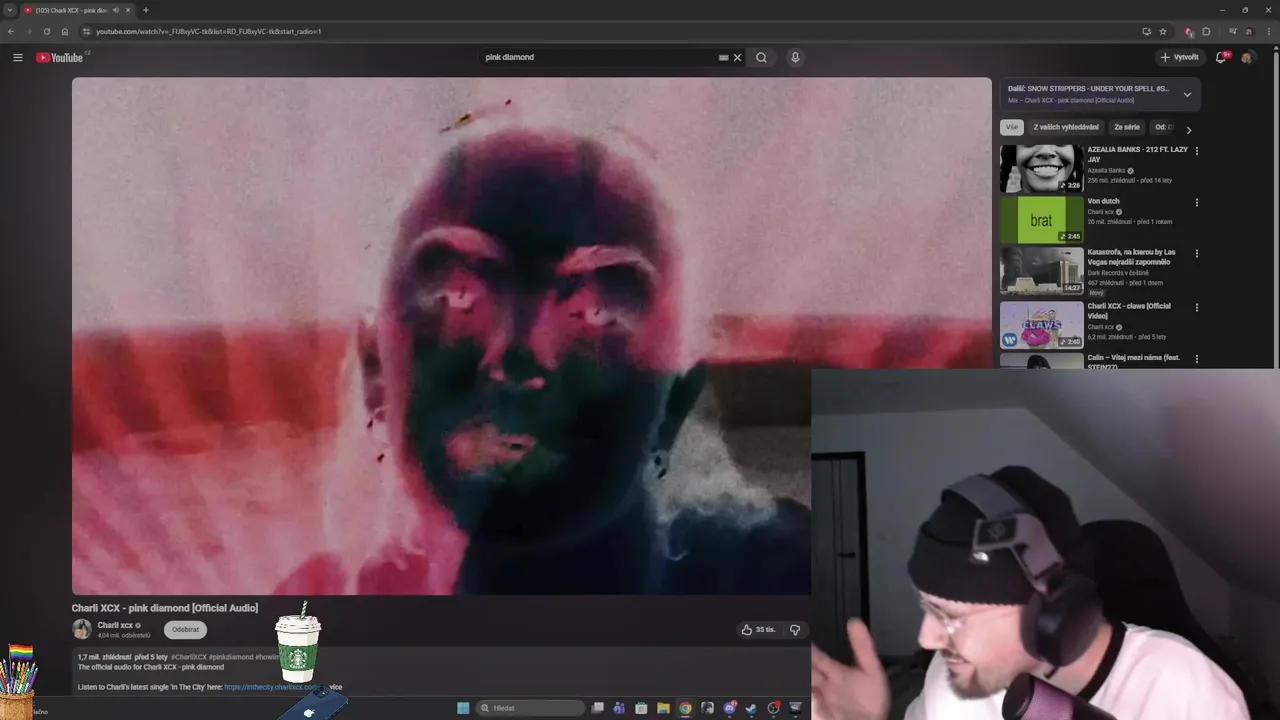This screenshot has width=1280, height=720.
Task: Click the Chrome address bar URL
Action: [208, 31]
